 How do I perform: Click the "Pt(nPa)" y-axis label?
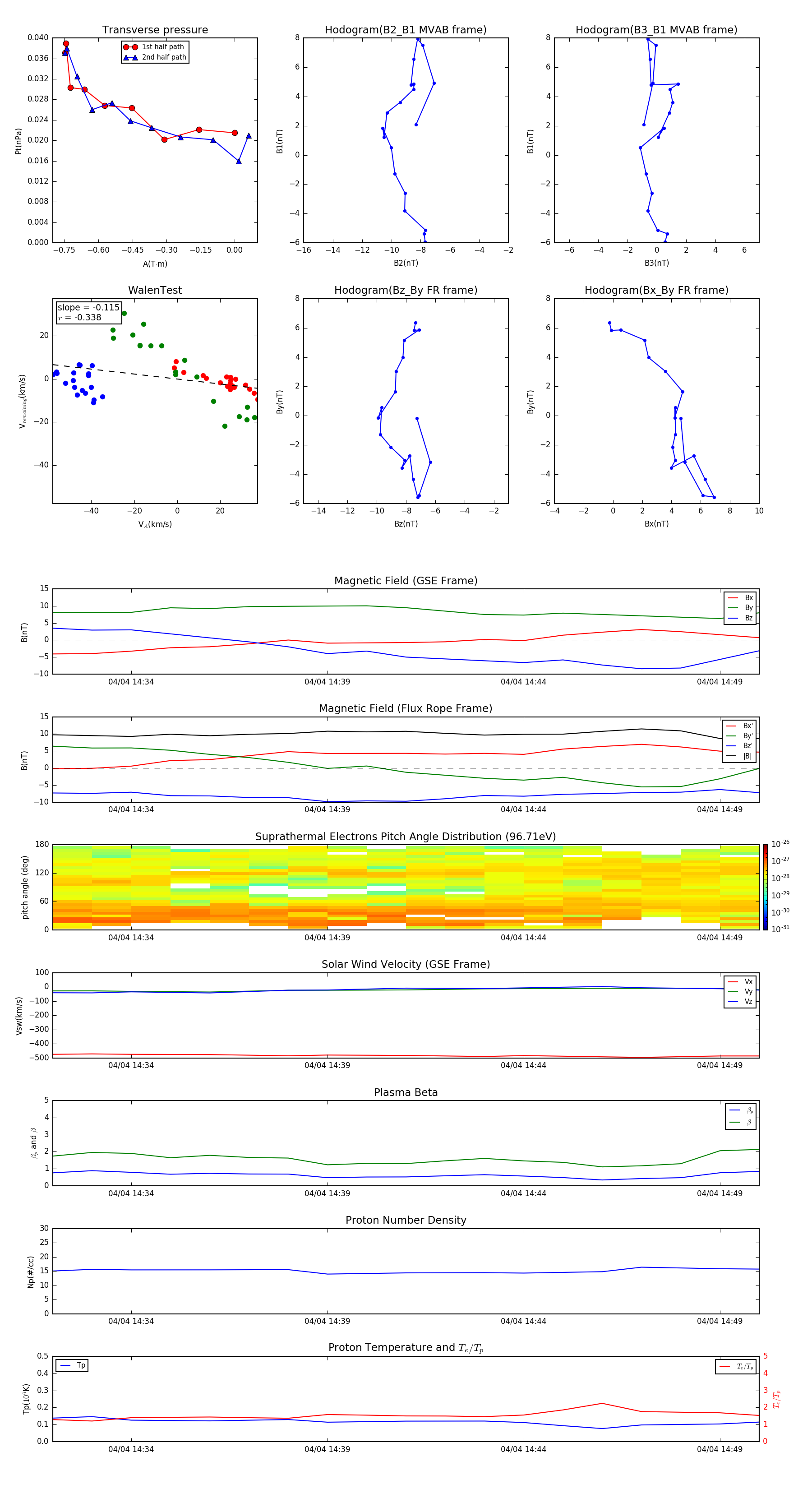click(18, 141)
